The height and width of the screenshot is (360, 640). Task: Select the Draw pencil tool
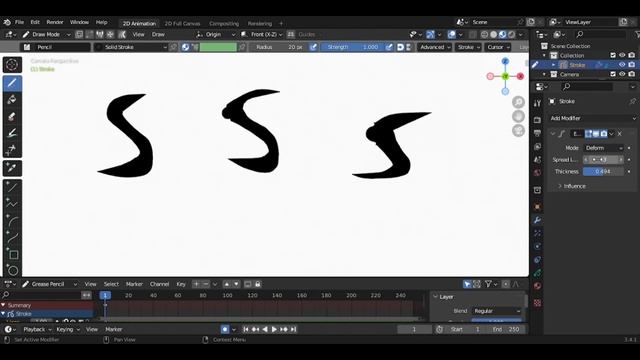coord(12,83)
